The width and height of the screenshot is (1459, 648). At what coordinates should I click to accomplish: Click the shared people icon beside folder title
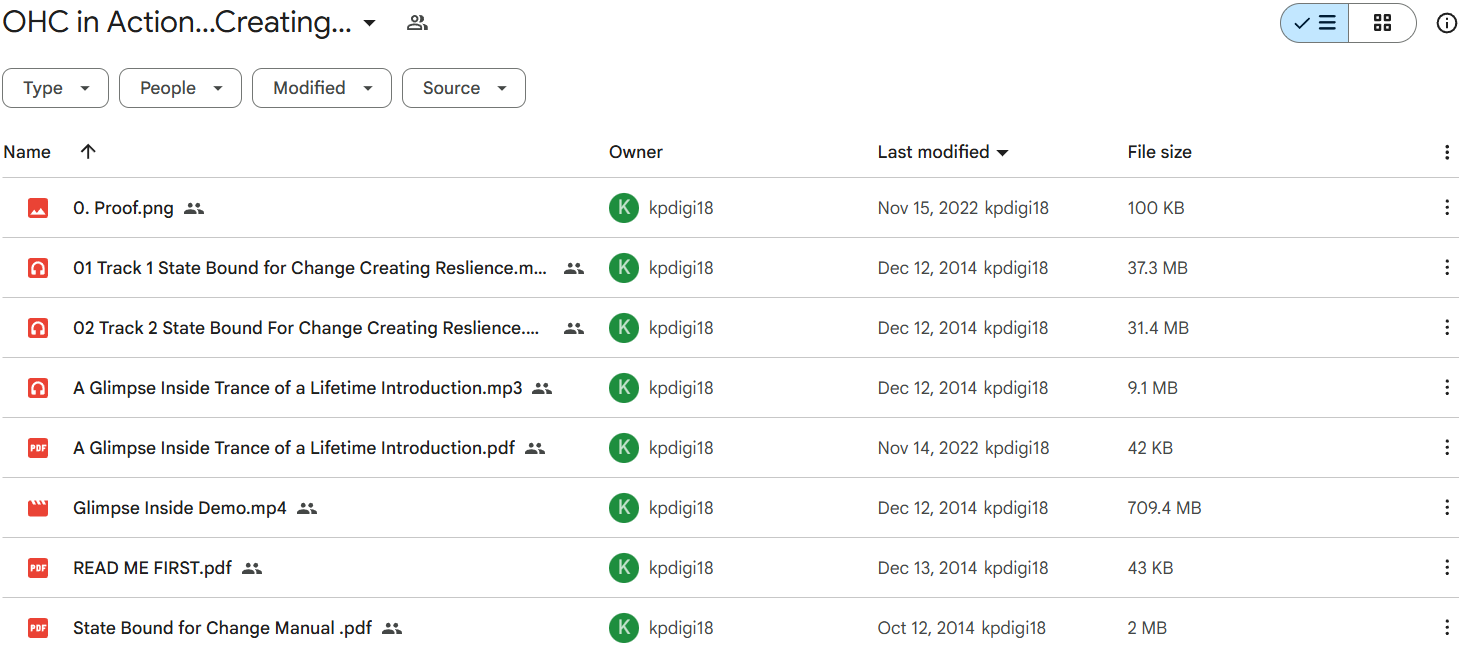(417, 23)
